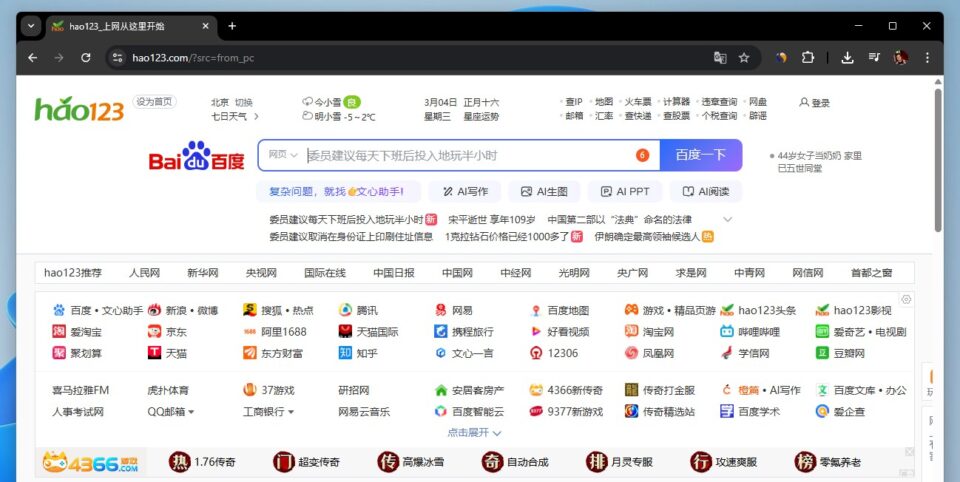
Task: Open the AI PPT tool button
Action: (625, 192)
